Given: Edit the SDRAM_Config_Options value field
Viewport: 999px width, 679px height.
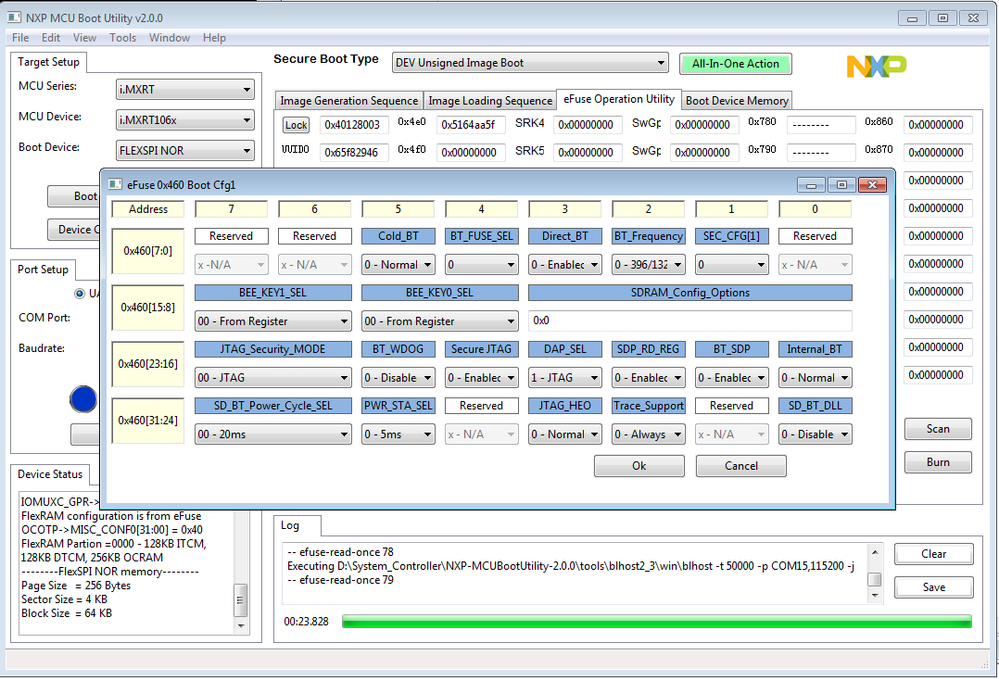Looking at the screenshot, I should 690,320.
